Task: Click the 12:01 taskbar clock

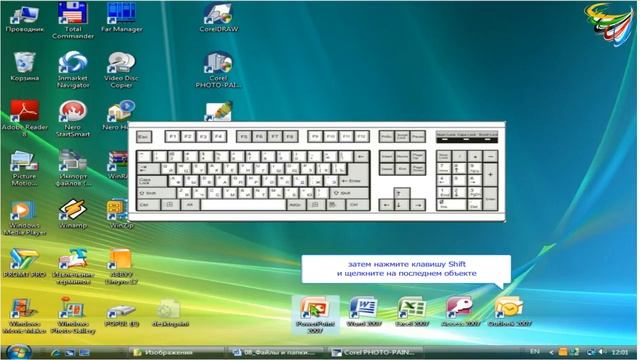Action: point(620,352)
